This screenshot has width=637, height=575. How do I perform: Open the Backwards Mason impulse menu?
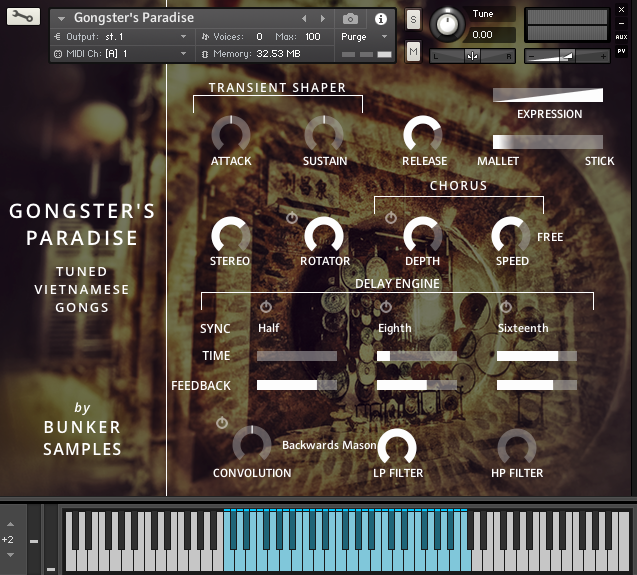329,445
